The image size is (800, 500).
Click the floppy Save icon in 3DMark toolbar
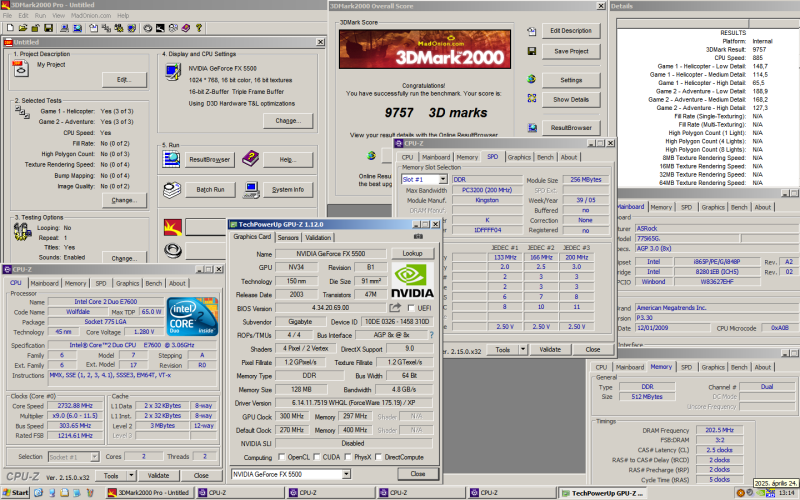tap(48, 28)
